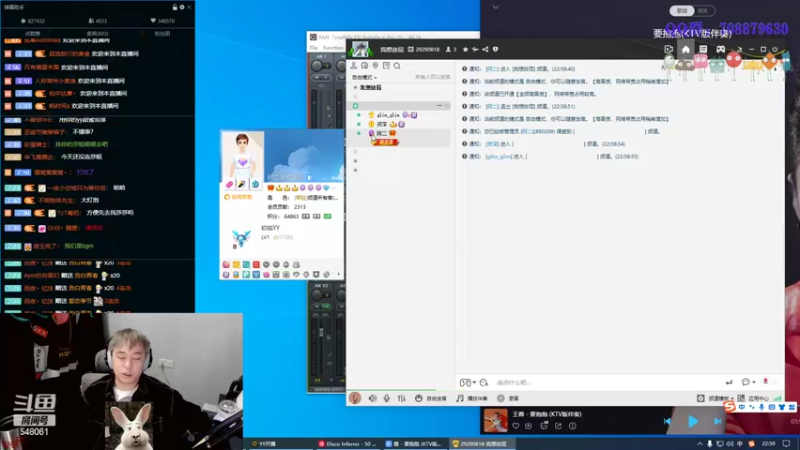
Task: Expand the chevron at top of music window
Action: tap(495, 7)
